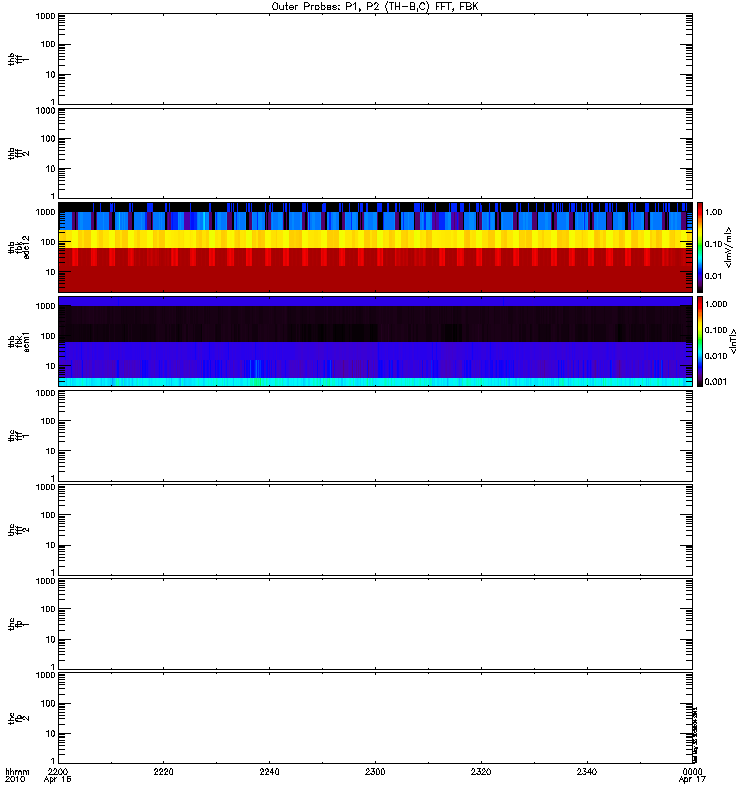Select the "10" tick label in thc fff 2 panel

[x=51, y=545]
